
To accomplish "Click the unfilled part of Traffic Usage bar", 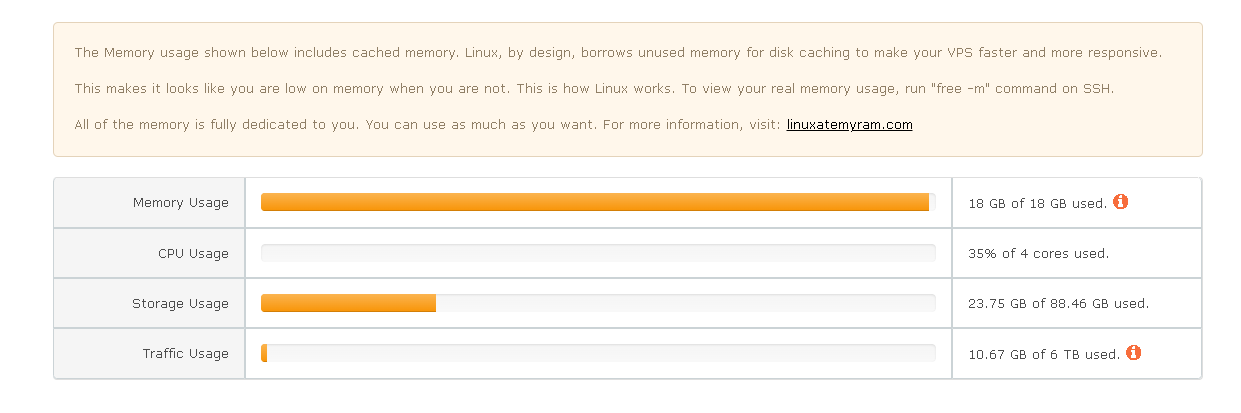I will [x=600, y=353].
